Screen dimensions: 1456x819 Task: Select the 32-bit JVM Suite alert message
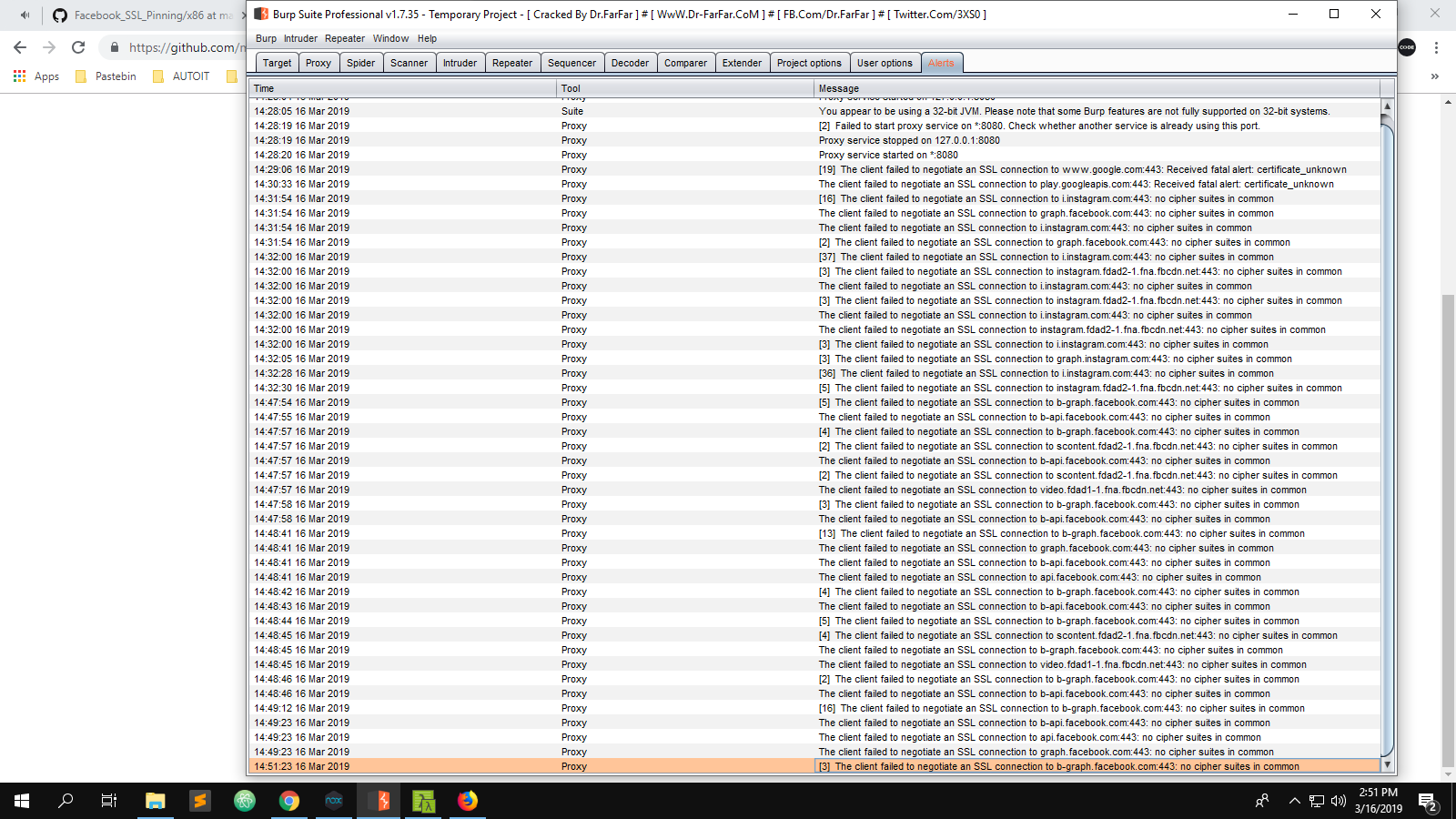coord(1074,111)
